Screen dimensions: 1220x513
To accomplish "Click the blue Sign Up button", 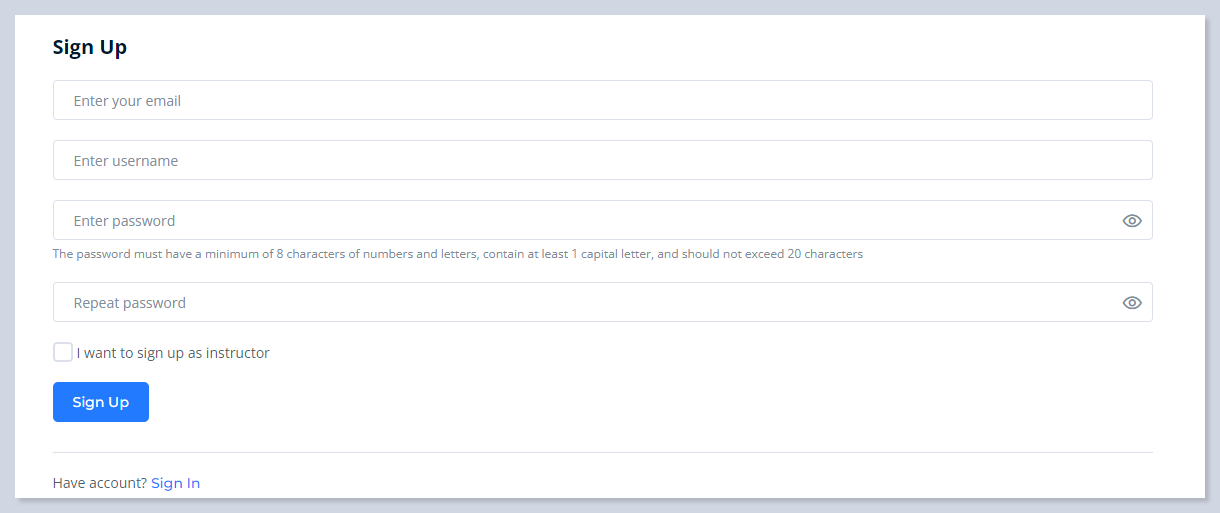I will click(101, 402).
